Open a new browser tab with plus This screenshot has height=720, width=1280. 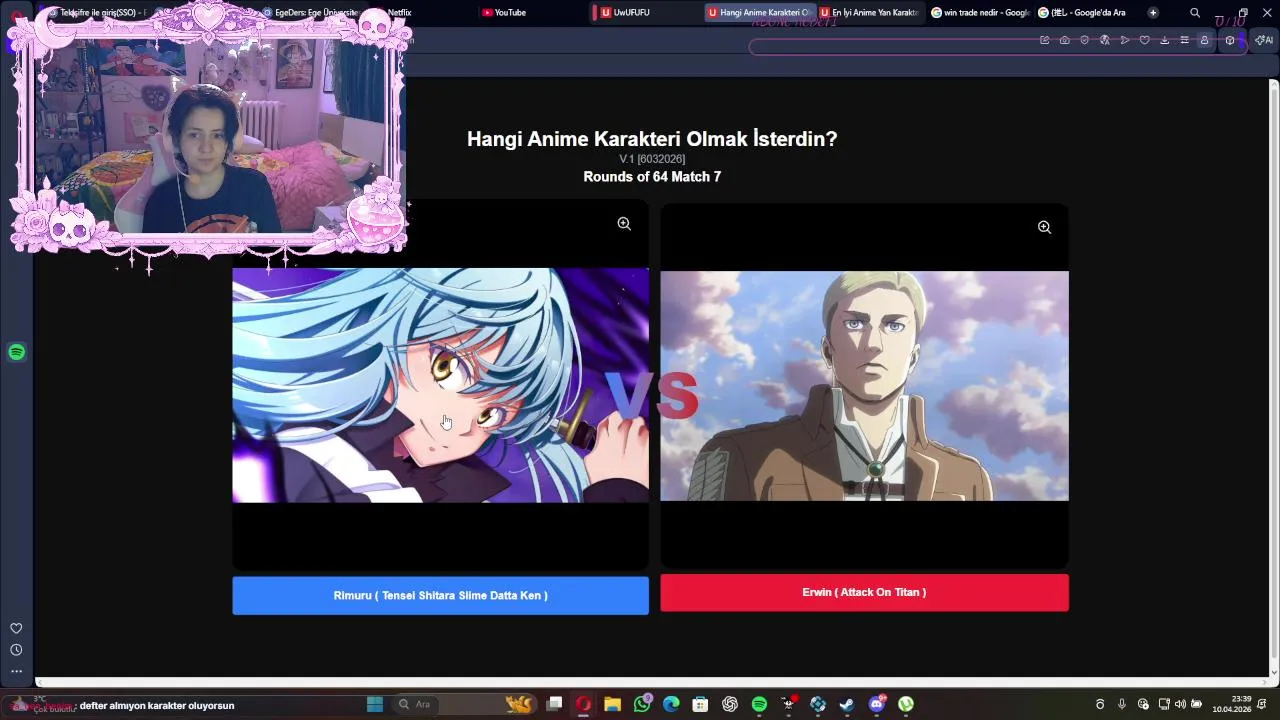point(1153,13)
